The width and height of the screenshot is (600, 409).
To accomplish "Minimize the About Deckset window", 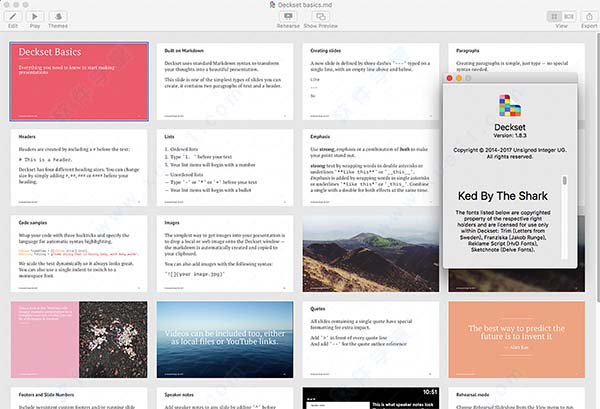I will pos(459,78).
